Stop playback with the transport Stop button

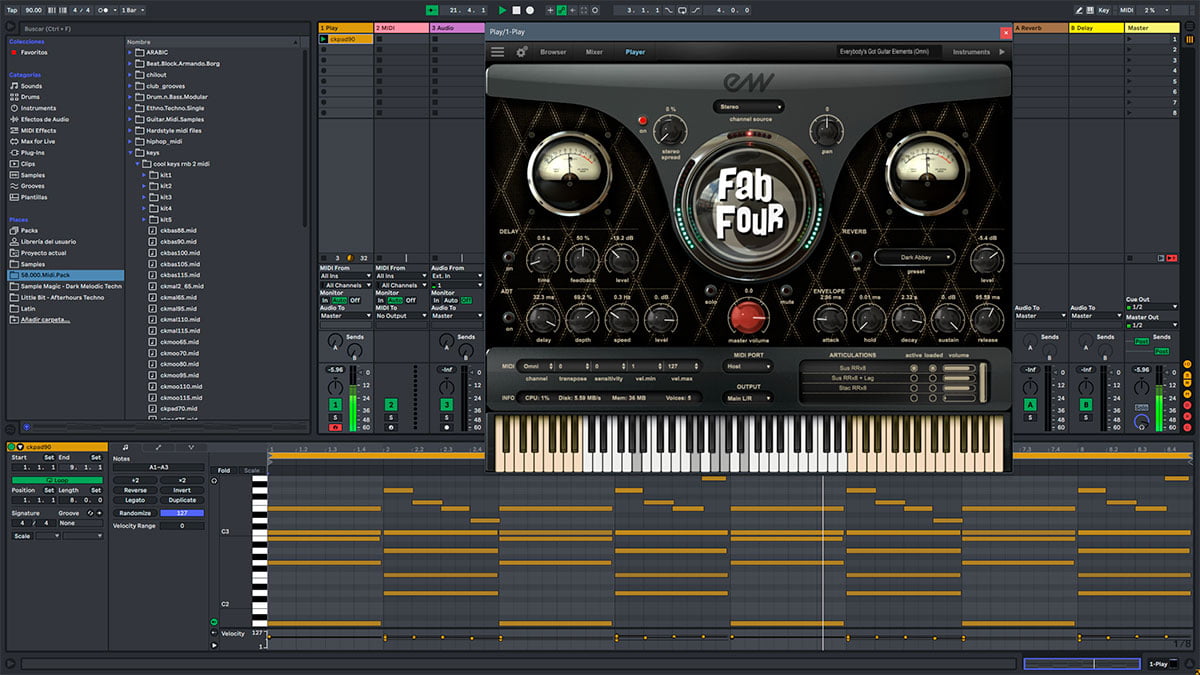[516, 9]
